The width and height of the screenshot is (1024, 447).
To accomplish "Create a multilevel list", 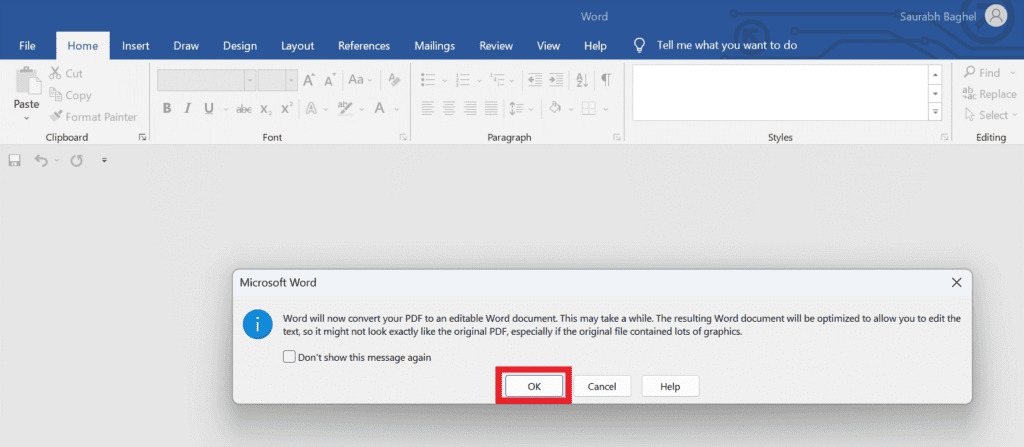I will 498,80.
